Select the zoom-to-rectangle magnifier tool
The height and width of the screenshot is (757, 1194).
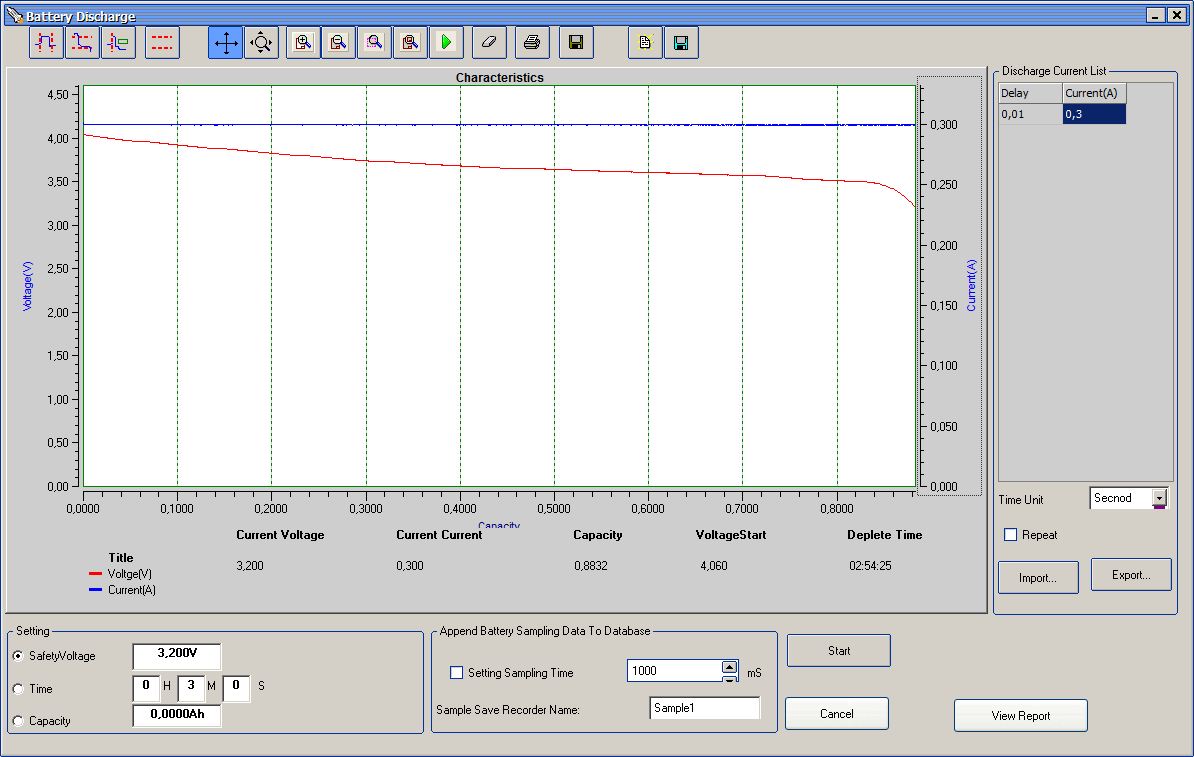(x=375, y=43)
